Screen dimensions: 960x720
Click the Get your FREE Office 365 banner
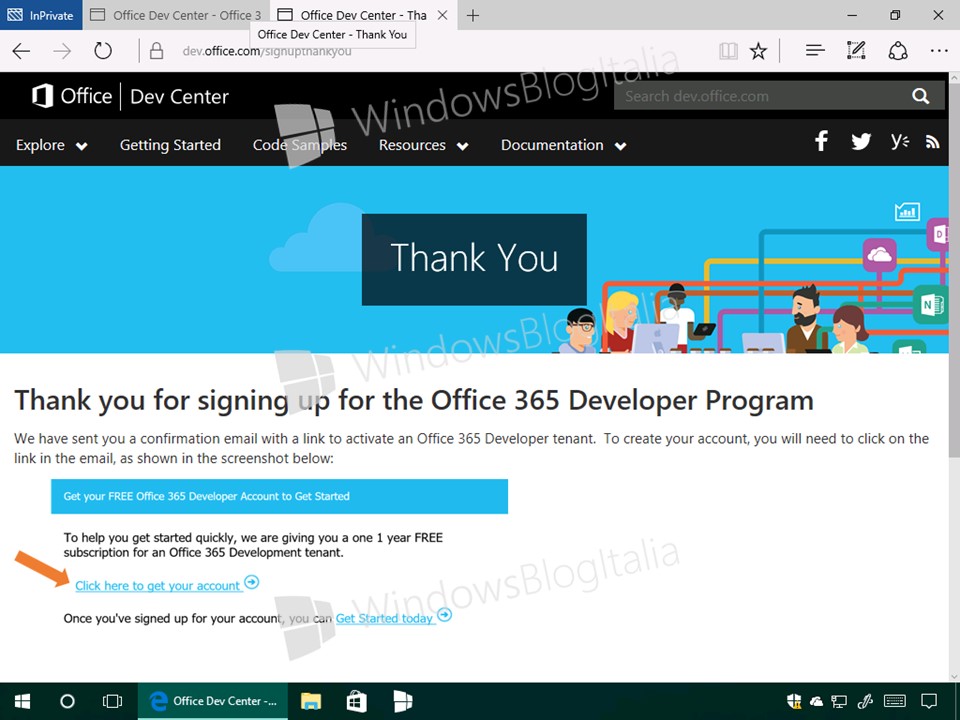coord(279,496)
